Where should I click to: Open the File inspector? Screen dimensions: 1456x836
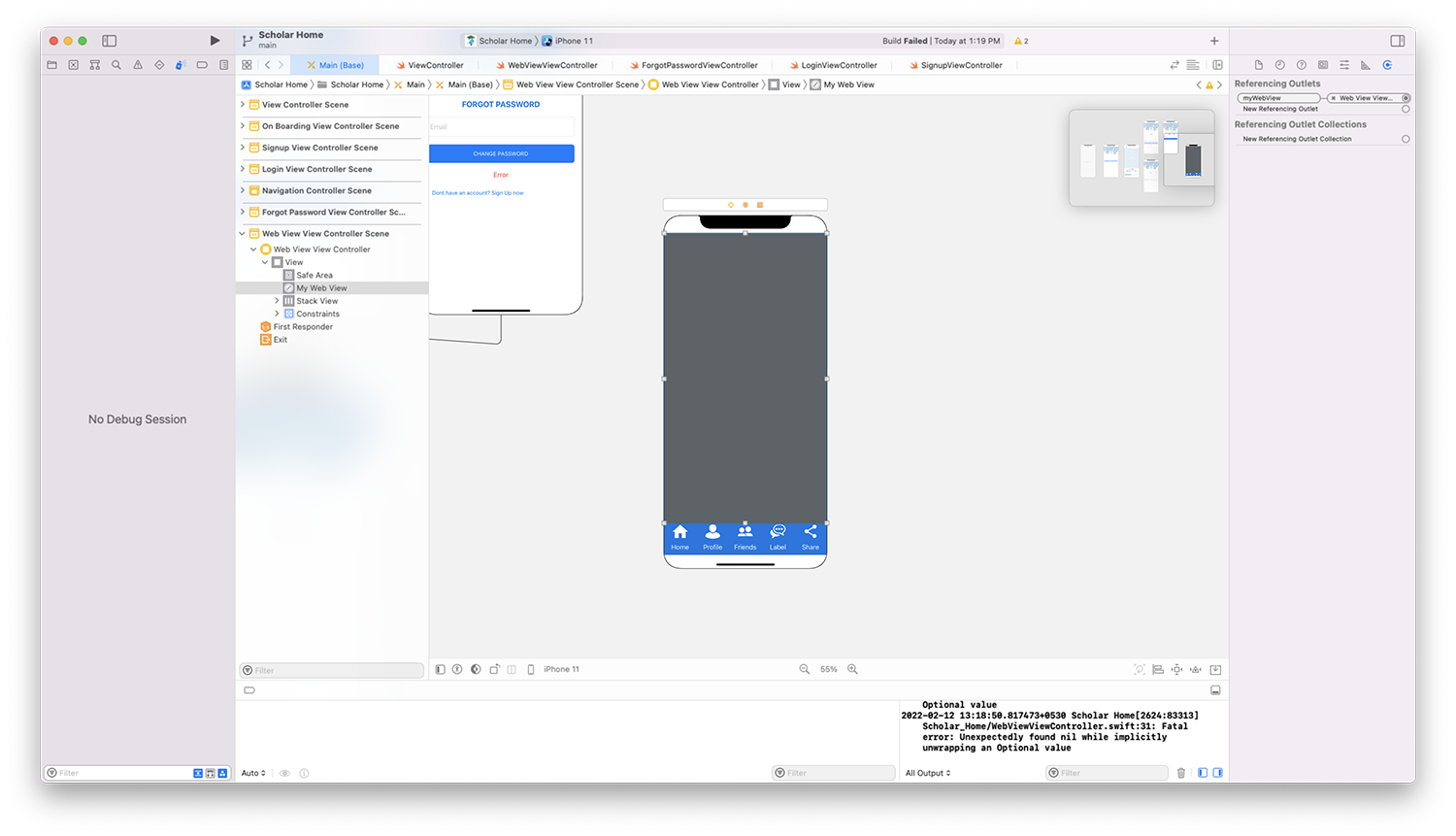tap(1259, 64)
